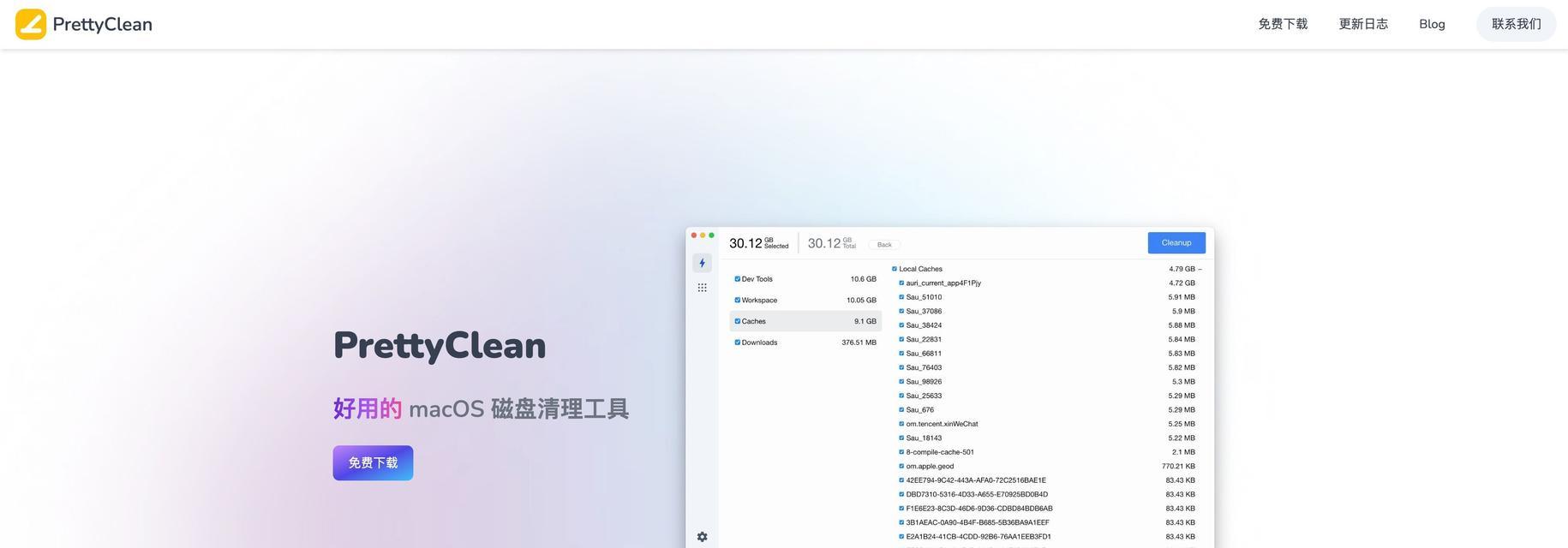Collapse the Local Caches group with the dash
Viewport: 1568px width, 548px height.
[1200, 269]
